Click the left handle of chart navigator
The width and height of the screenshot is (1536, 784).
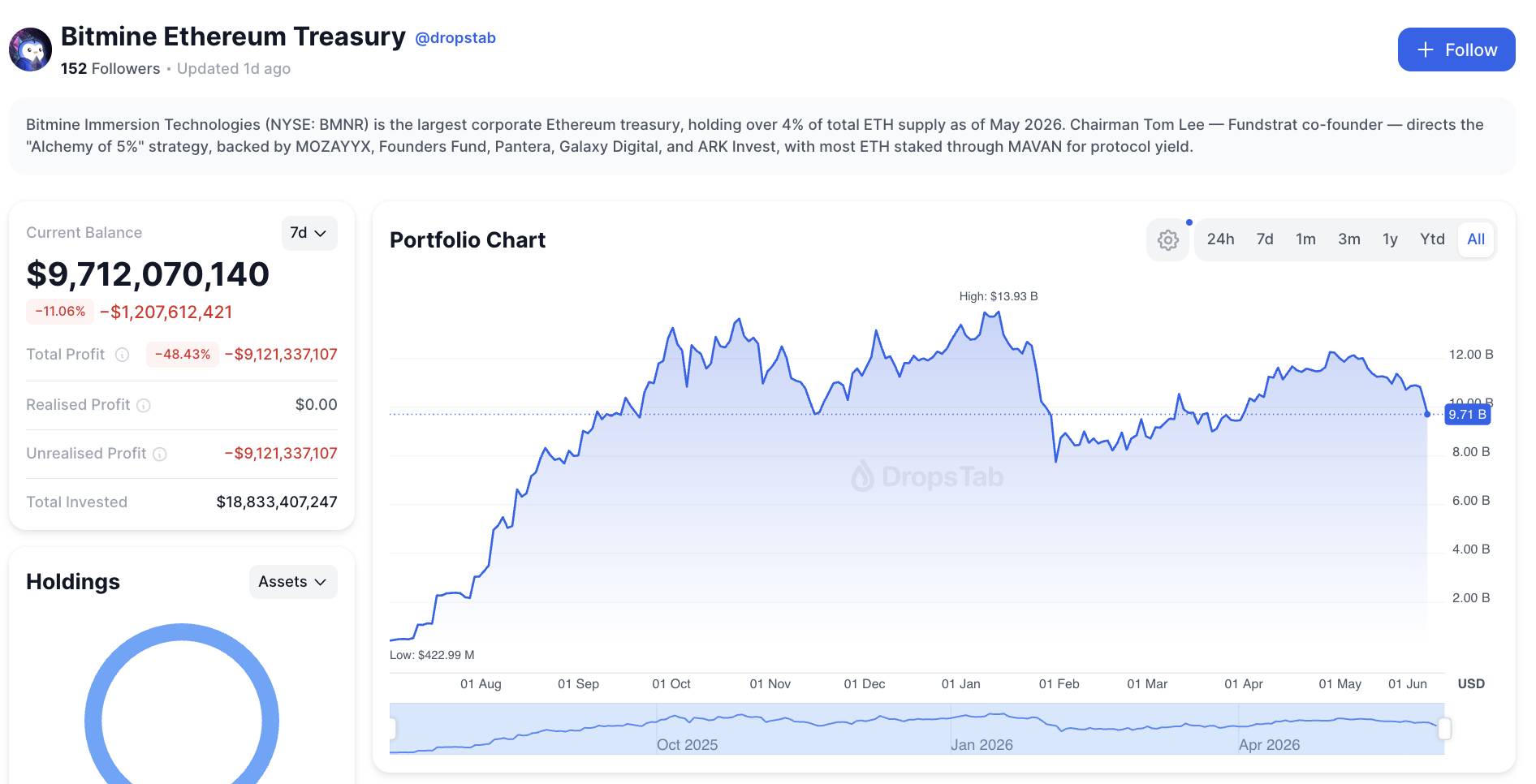click(x=392, y=729)
